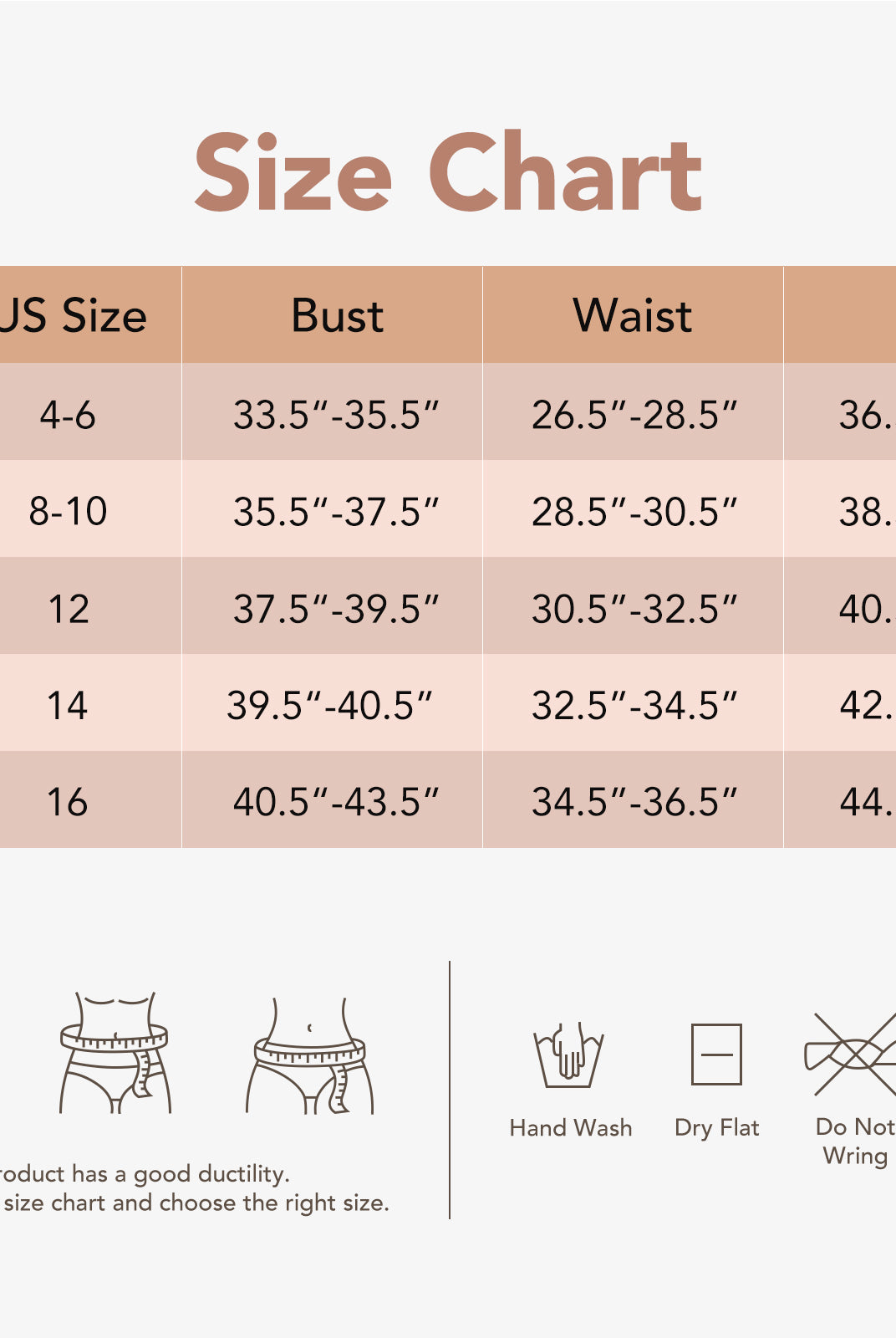Click the bust value 33.5"-35.5"

pos(336,415)
